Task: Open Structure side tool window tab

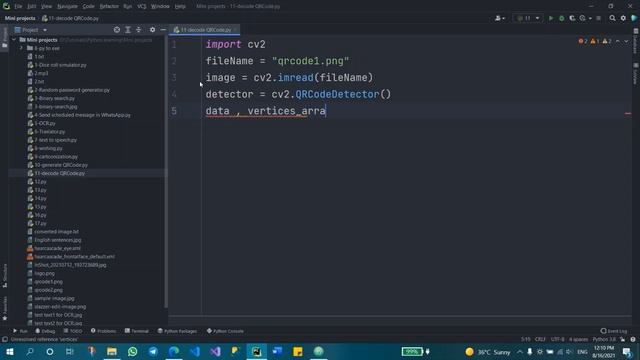Action: coord(4,276)
